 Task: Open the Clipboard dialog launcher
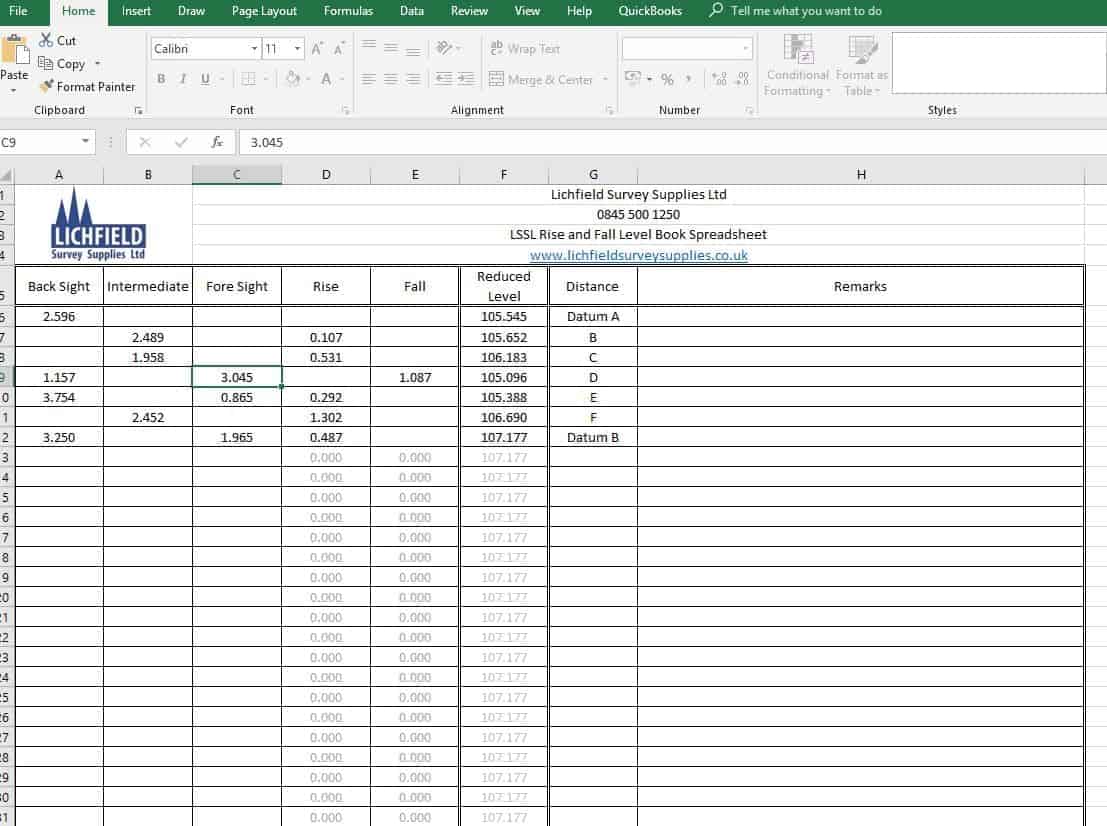pyautogui.click(x=138, y=110)
